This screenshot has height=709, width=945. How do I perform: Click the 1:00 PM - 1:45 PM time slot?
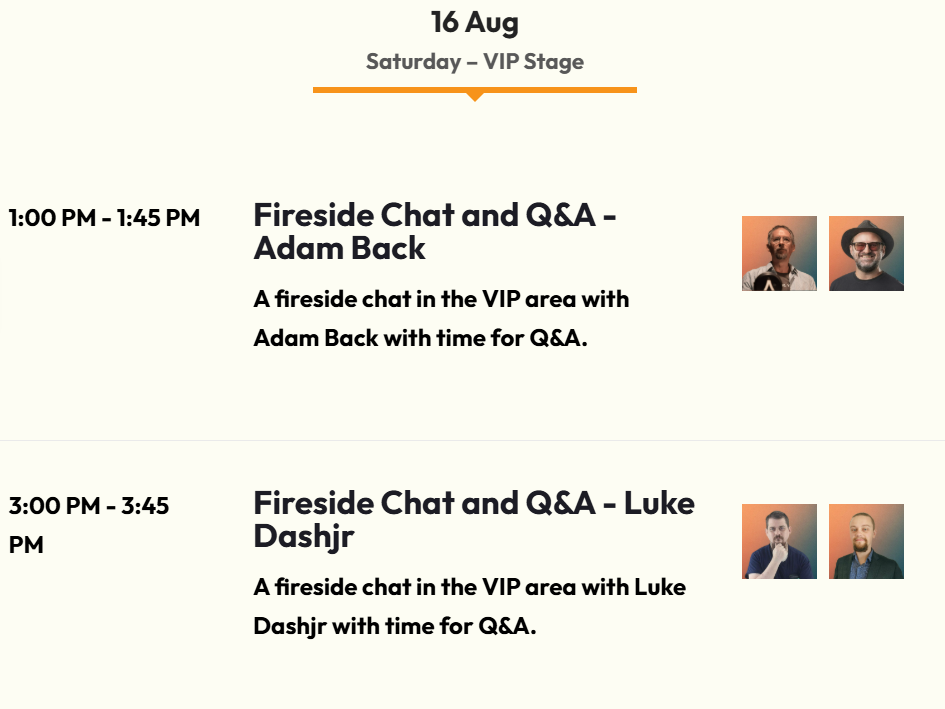(x=104, y=218)
